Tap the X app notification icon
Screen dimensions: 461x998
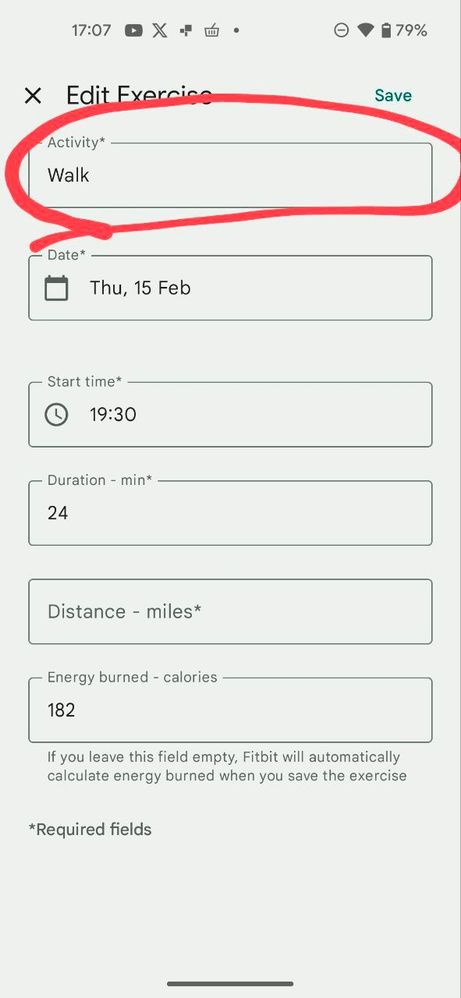(x=160, y=30)
